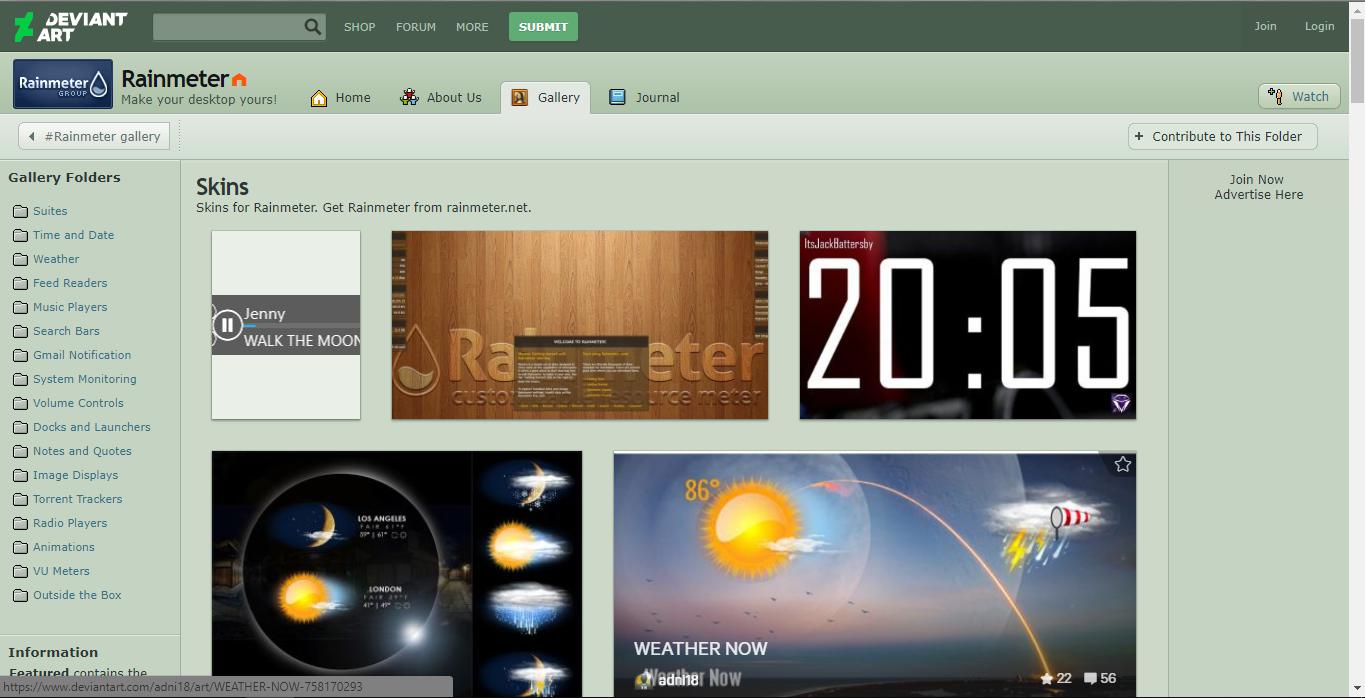Viewport: 1365px width, 698px height.
Task: Open the FORUM menu item
Action: point(416,27)
